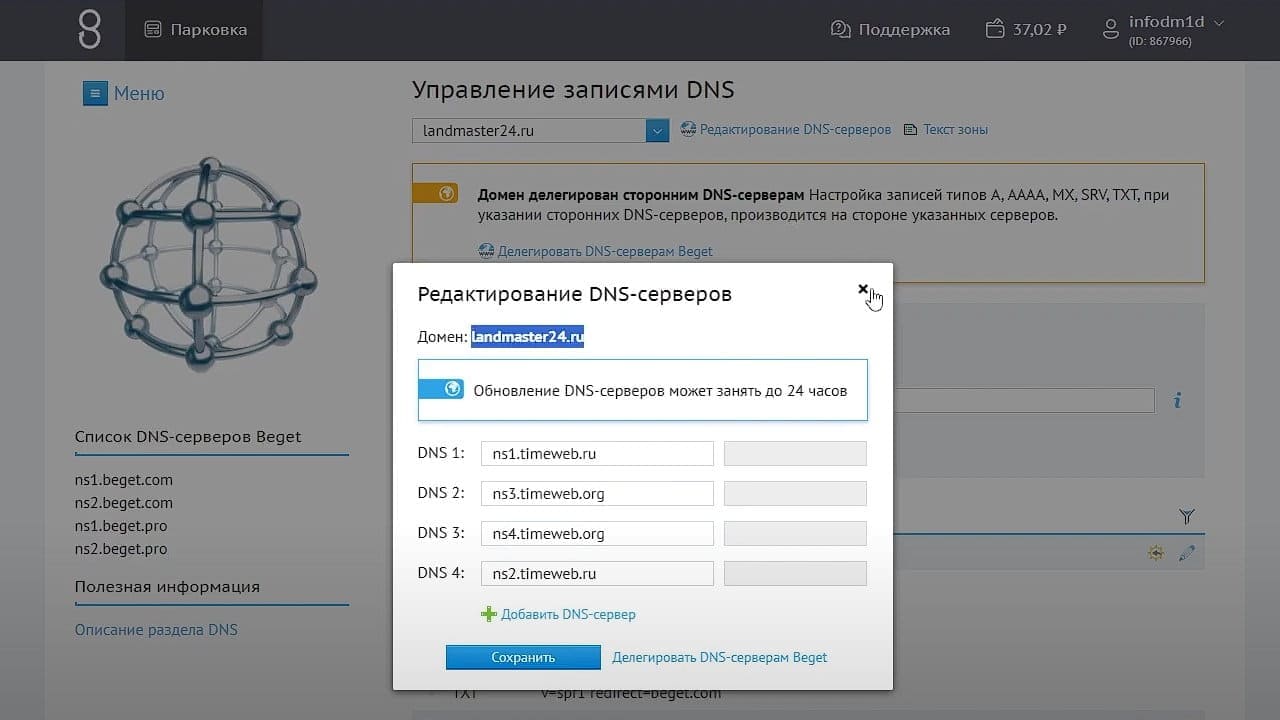Image resolution: width=1280 pixels, height=720 pixels.
Task: Click the DNS 2 ns3.timeweb.org field
Action: 597,494
